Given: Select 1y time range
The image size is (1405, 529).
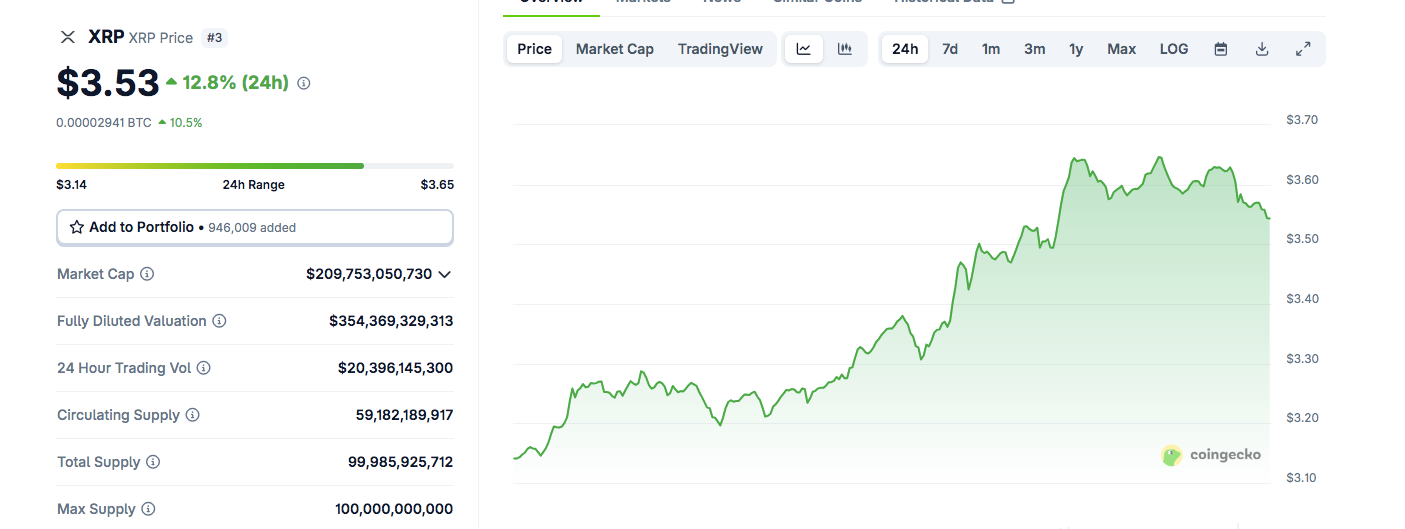Looking at the screenshot, I should click(1076, 49).
